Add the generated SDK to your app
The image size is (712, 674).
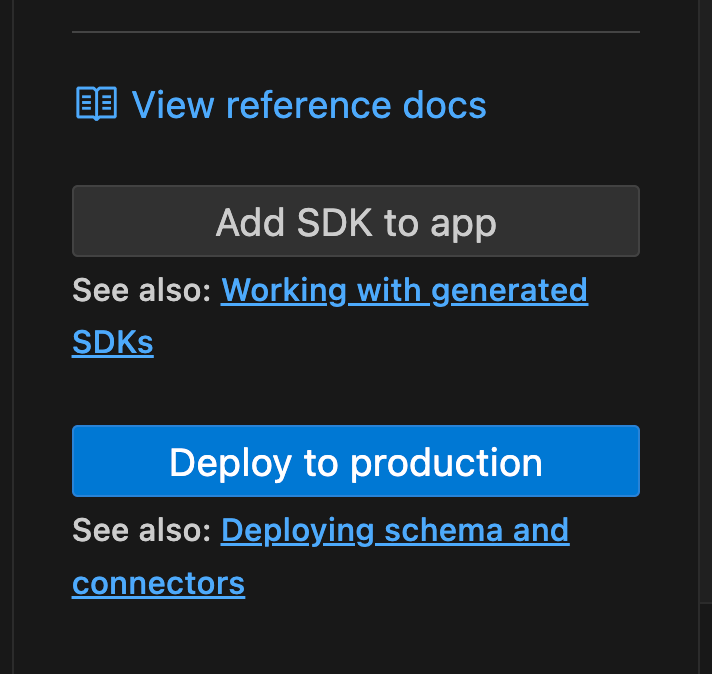(x=355, y=221)
